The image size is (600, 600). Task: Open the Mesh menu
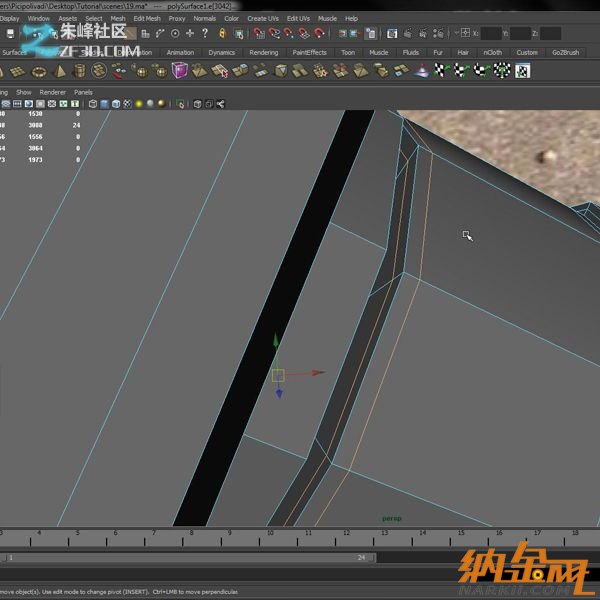click(117, 18)
